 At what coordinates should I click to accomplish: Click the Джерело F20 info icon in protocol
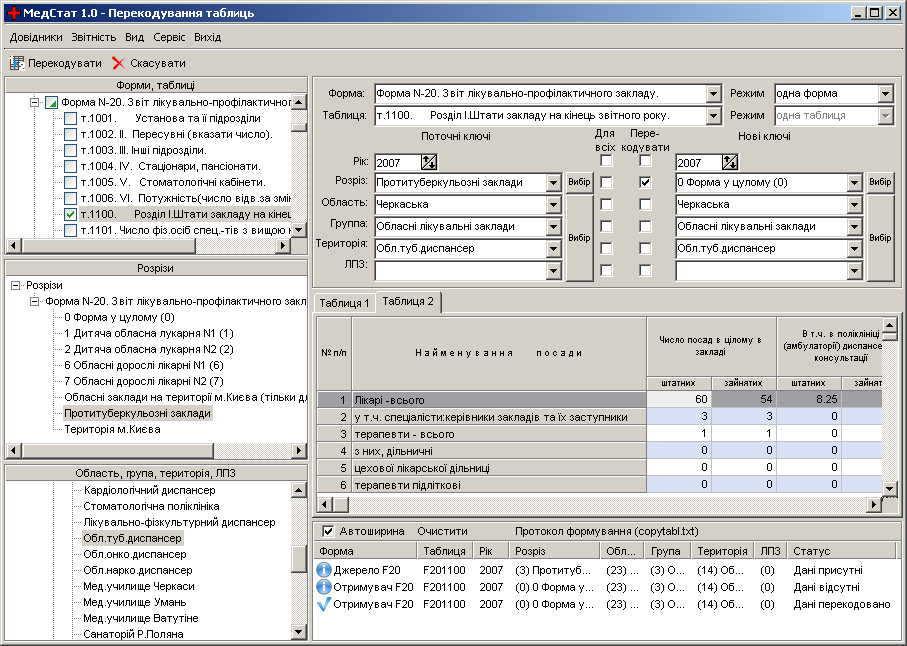[324, 570]
